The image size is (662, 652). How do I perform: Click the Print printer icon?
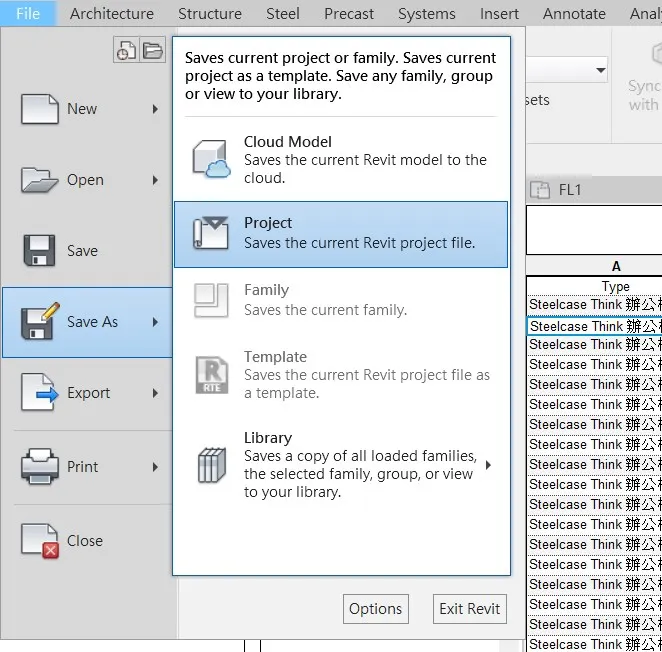click(x=40, y=467)
